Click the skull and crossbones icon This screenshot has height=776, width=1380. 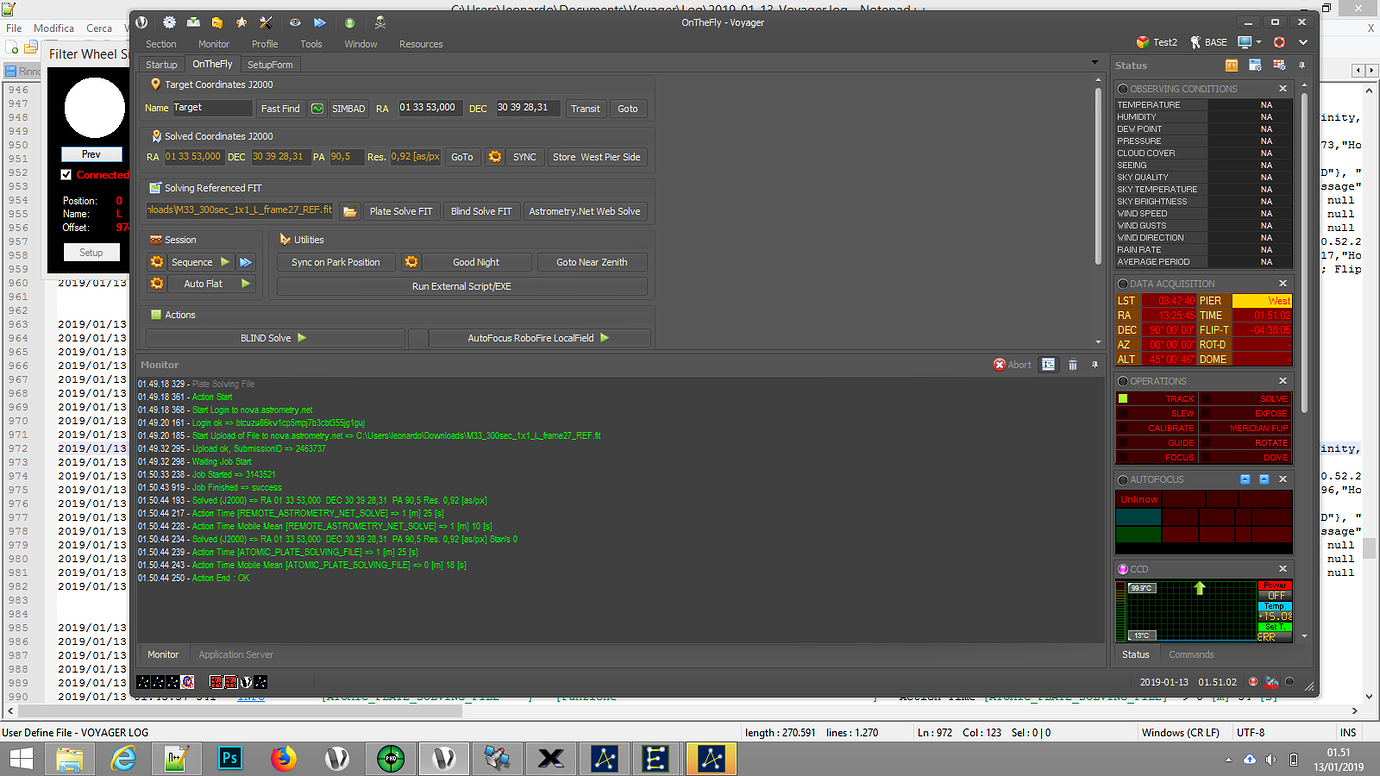coord(380,22)
